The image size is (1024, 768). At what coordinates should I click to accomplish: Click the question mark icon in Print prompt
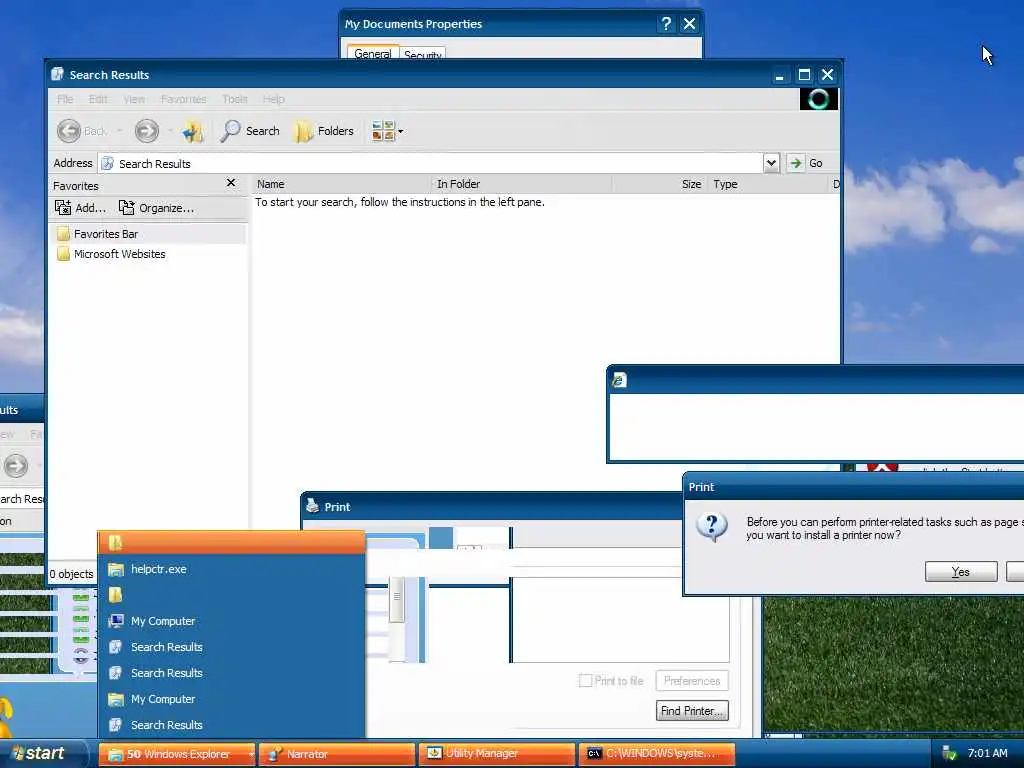[712, 527]
